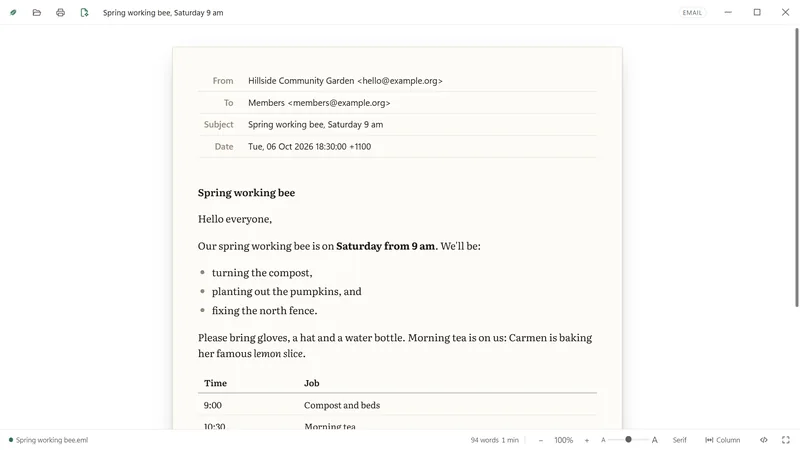Screen dimensions: 800x450
Task: Switch the typeface using the Serif button
Action: coord(679,440)
